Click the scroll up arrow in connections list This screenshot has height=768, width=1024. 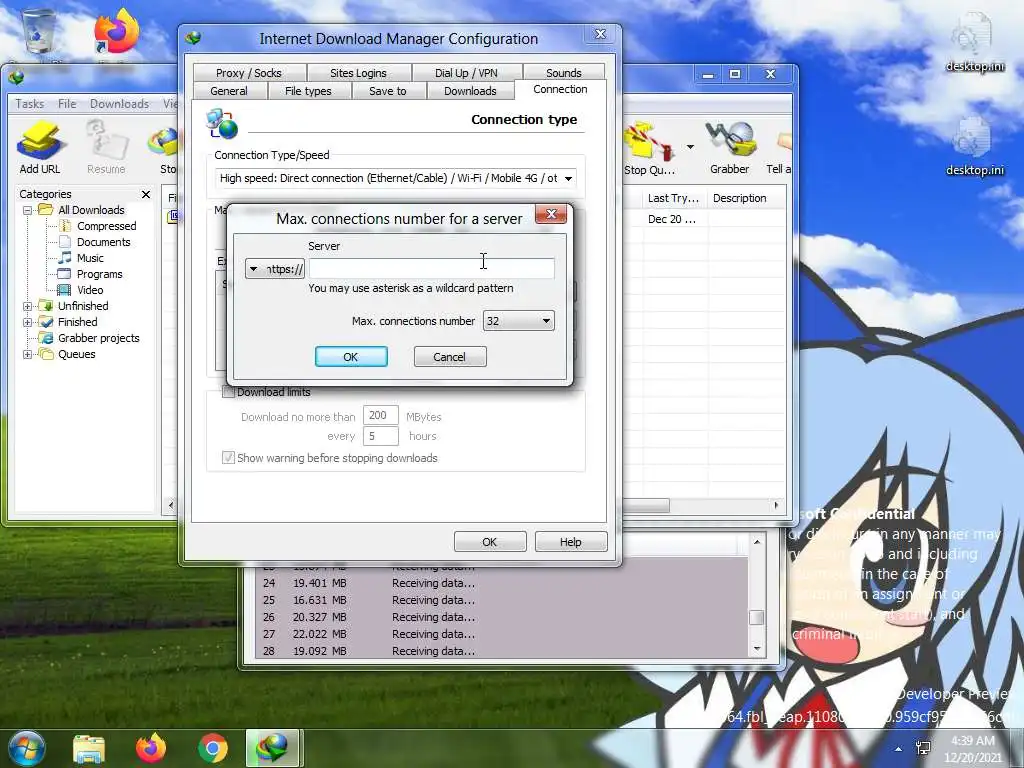click(x=756, y=542)
